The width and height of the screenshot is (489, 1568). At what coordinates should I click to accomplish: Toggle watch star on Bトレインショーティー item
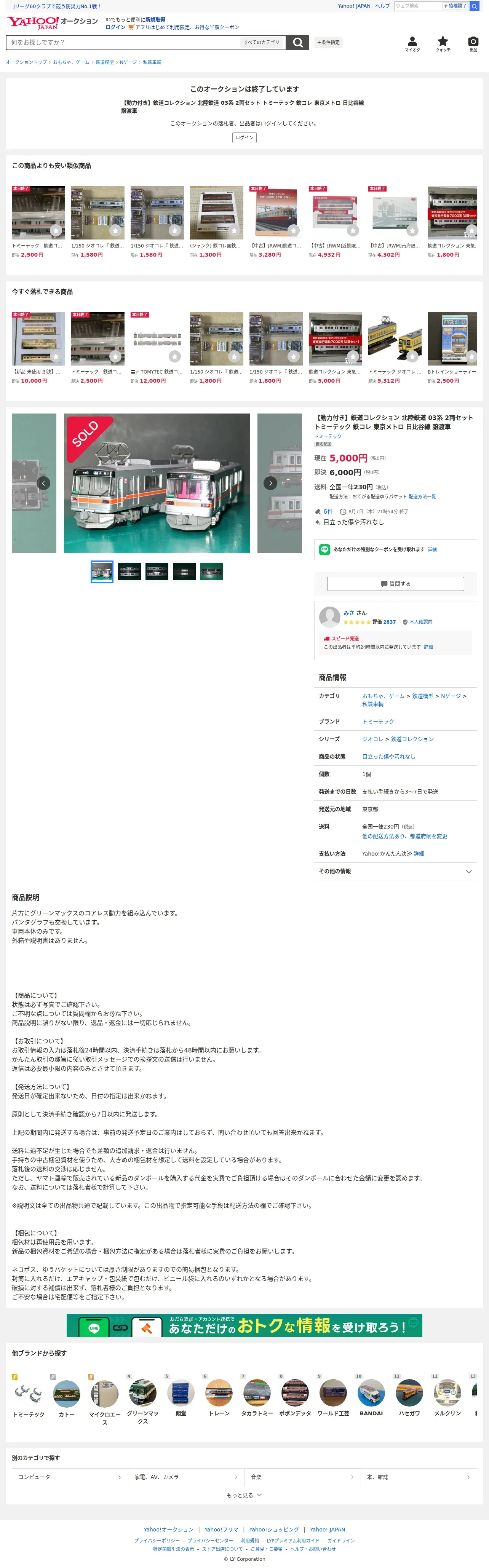[x=471, y=357]
